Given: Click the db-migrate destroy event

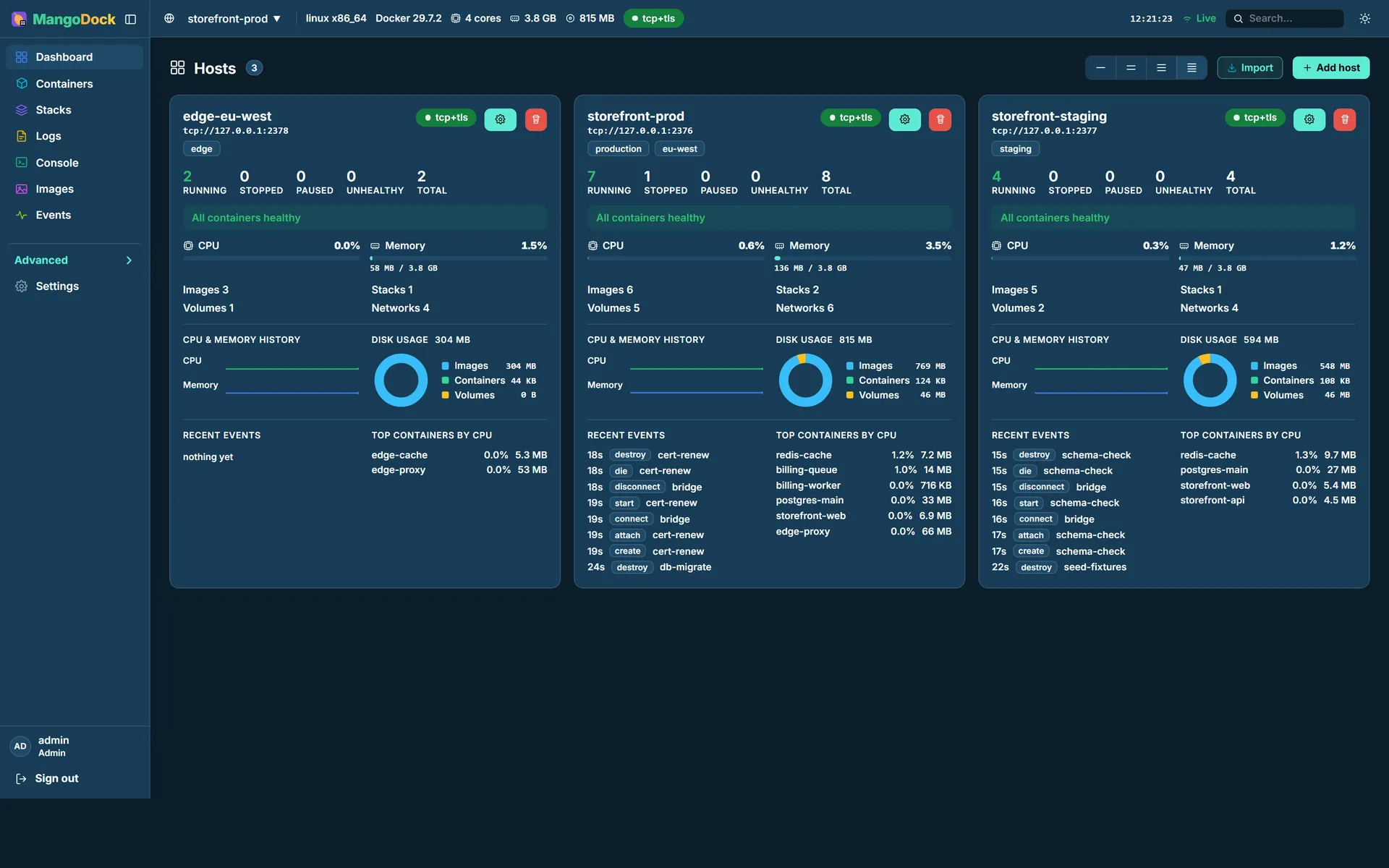Looking at the screenshot, I should (649, 568).
